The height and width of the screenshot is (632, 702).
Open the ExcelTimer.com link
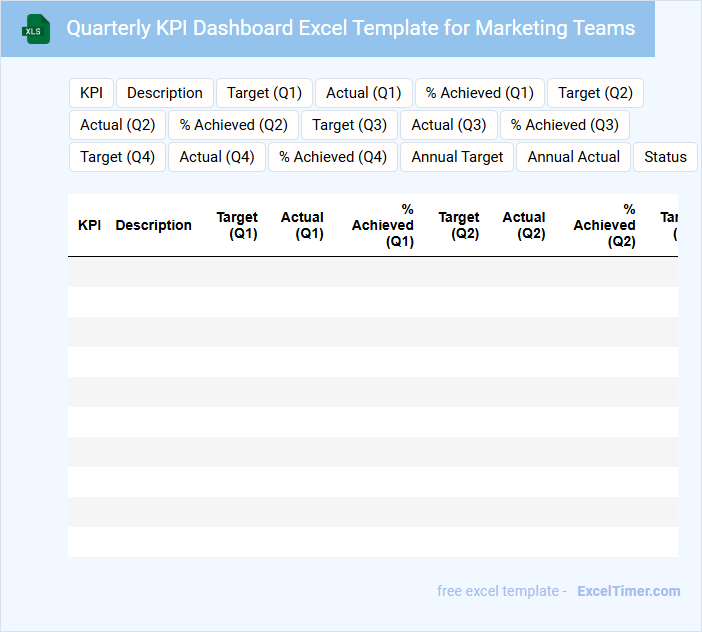click(629, 591)
